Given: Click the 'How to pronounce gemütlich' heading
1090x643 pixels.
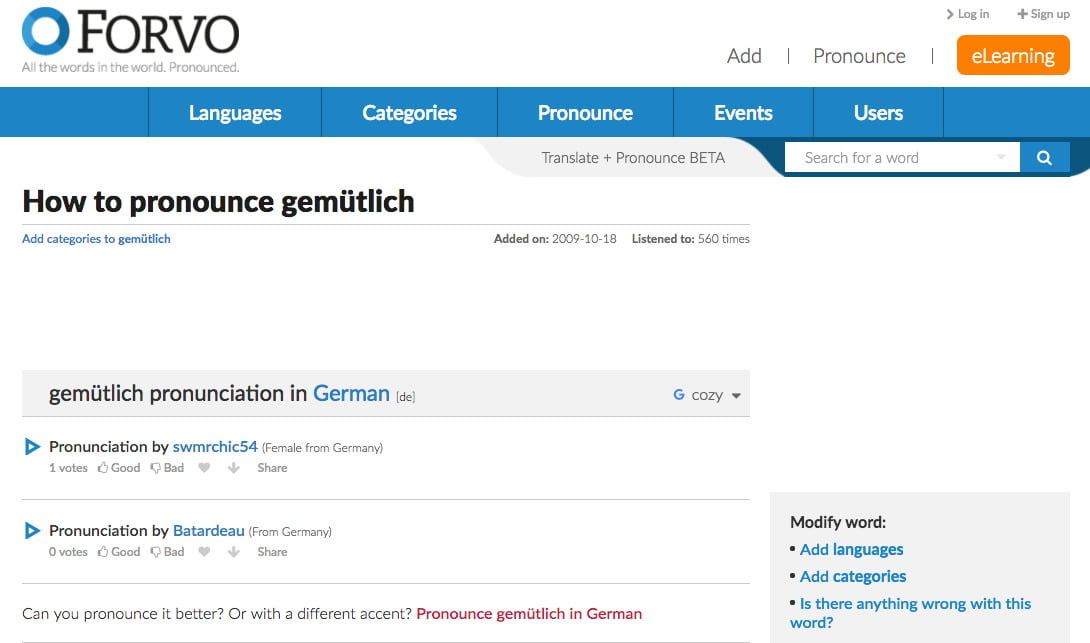Looking at the screenshot, I should pos(218,202).
